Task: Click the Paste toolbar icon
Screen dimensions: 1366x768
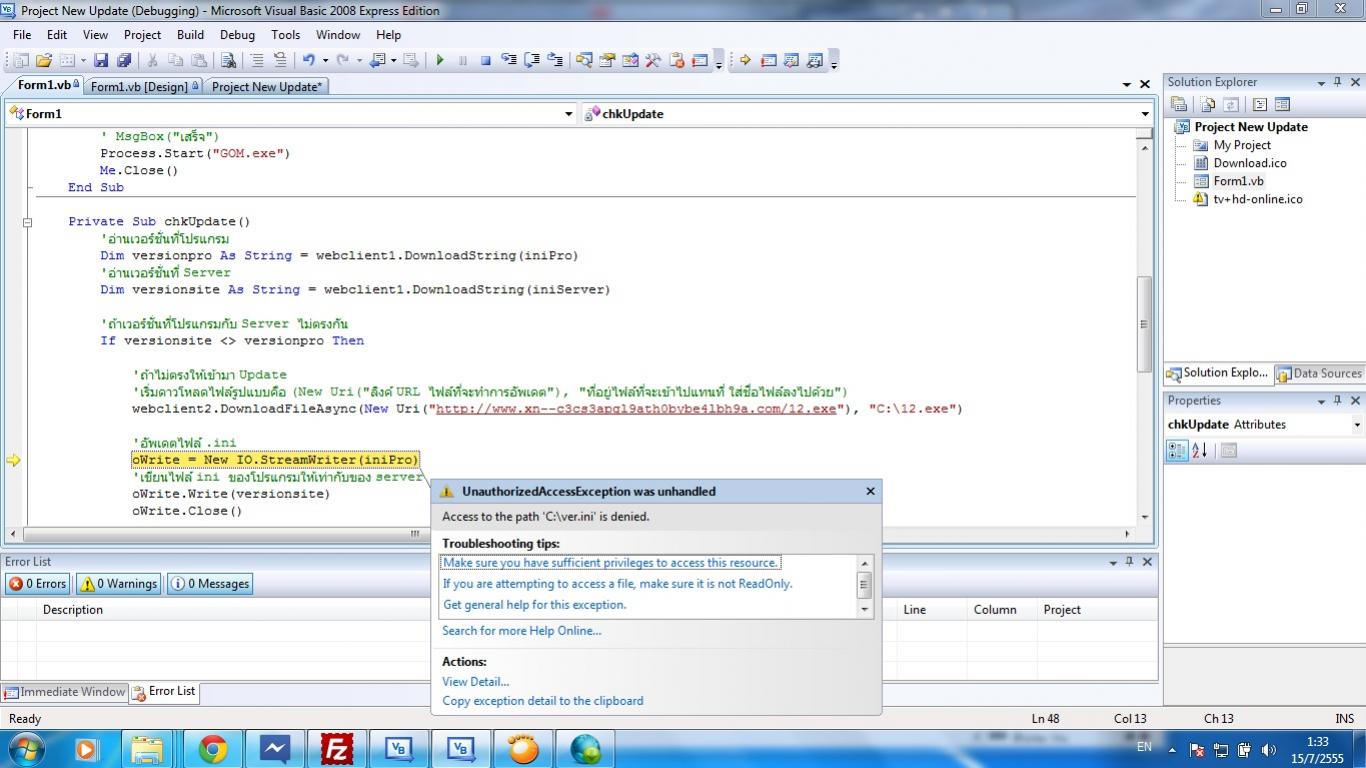Action: (x=198, y=60)
